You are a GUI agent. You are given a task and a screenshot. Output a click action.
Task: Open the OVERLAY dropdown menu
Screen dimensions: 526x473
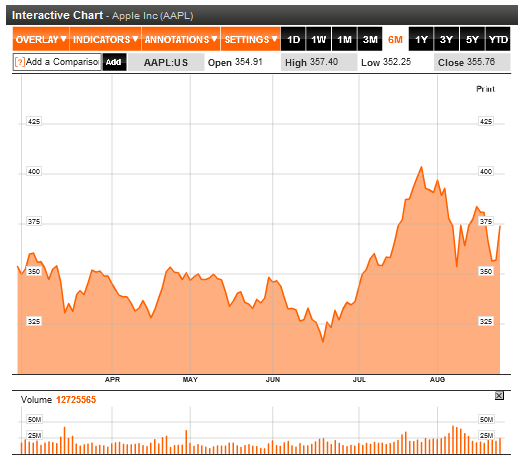pos(41,39)
